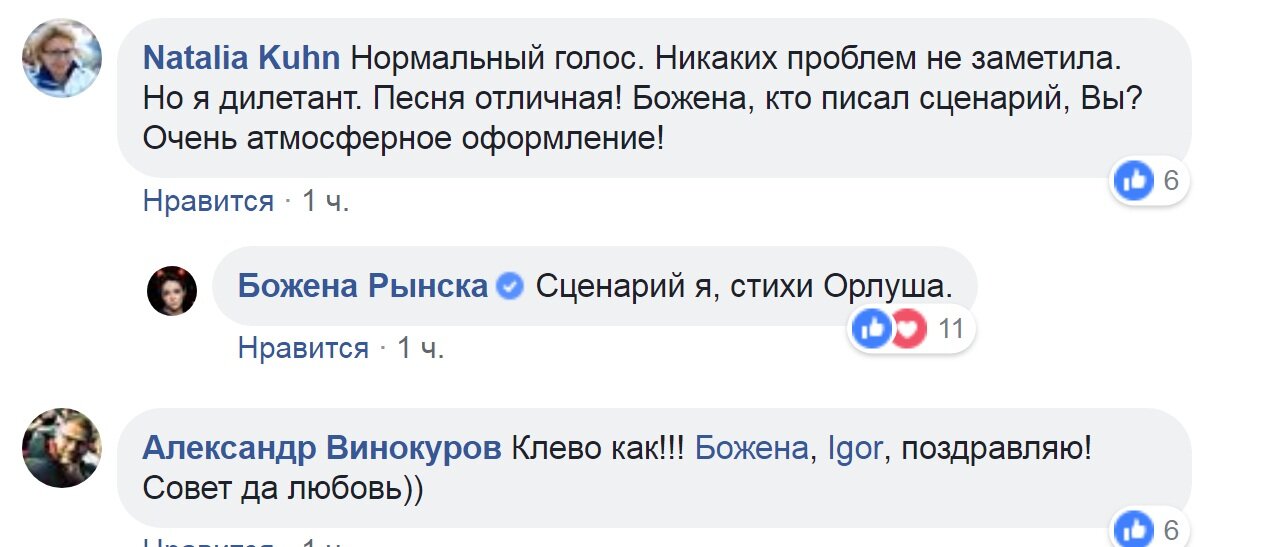
Task: Click the thumbs-up reaction icon on Александр's comment
Action: pyautogui.click(x=1134, y=531)
